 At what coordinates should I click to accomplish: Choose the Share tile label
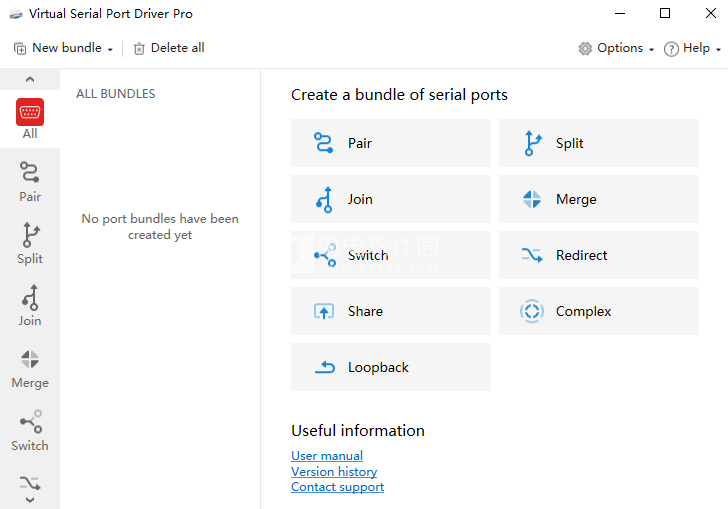[x=365, y=311]
